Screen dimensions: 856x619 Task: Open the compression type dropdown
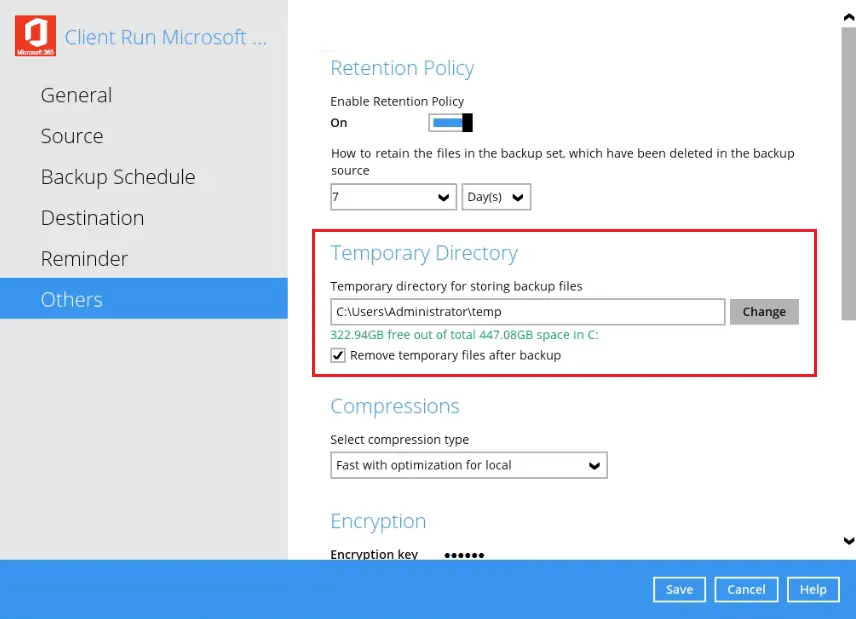point(468,465)
